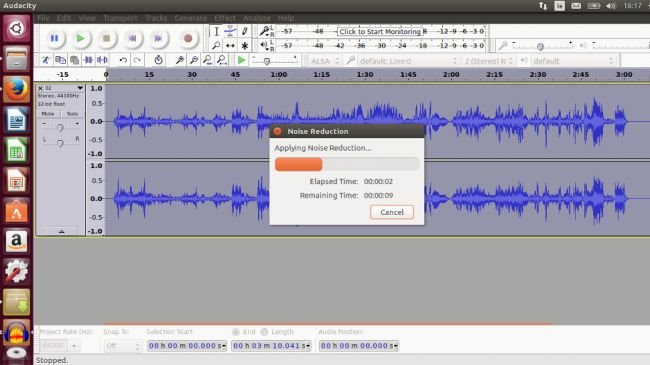This screenshot has height=365, width=650.
Task: Click the Undo arrow icon
Action: pos(123,60)
